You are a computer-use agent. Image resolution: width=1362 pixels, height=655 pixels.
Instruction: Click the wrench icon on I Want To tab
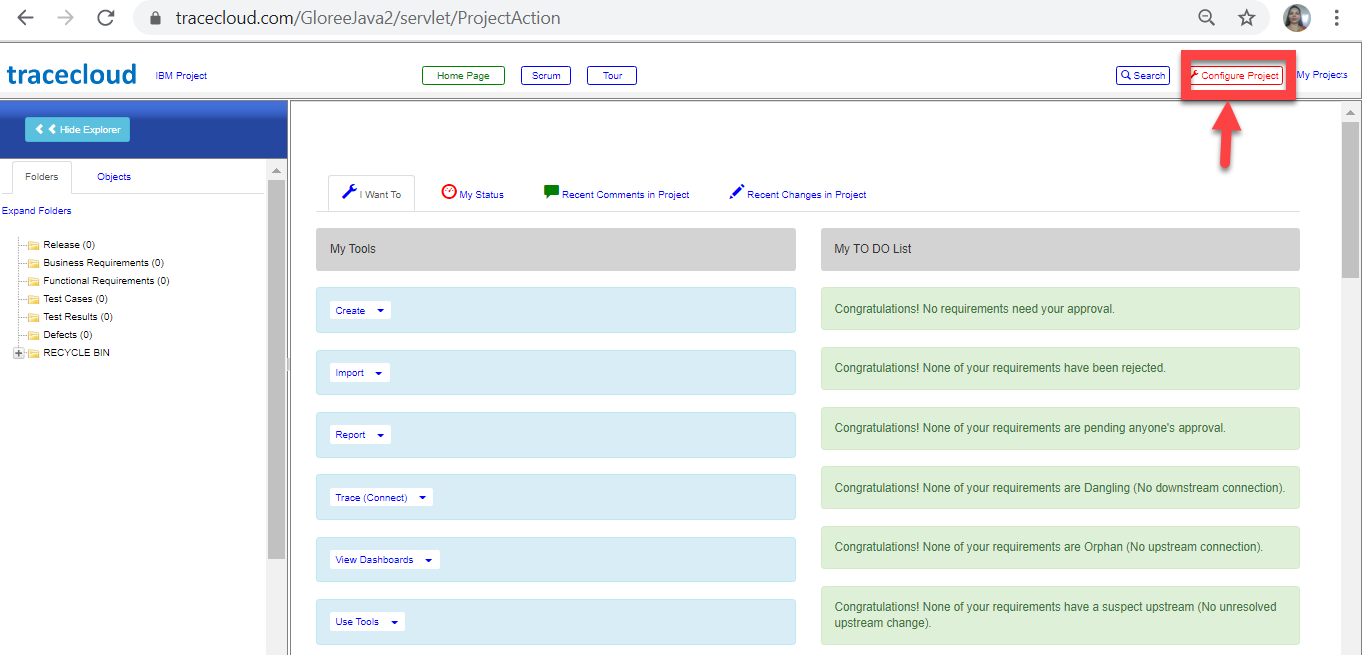click(x=349, y=192)
